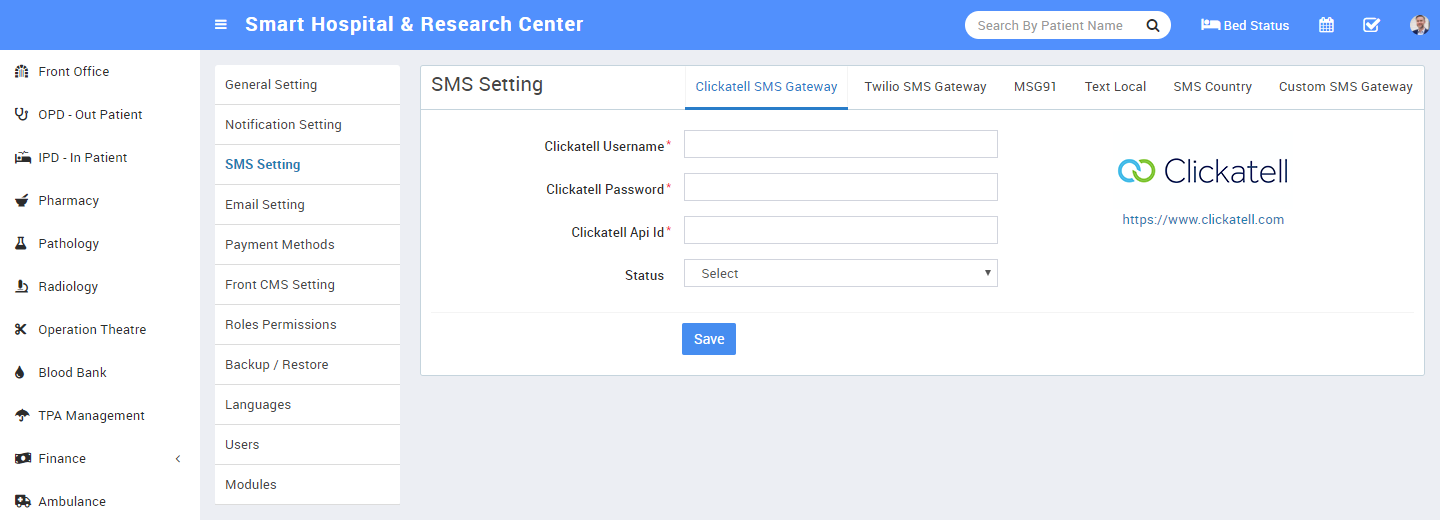This screenshot has width=1440, height=520.
Task: Toggle the hamburger sidebar menu icon
Action: 221,25
